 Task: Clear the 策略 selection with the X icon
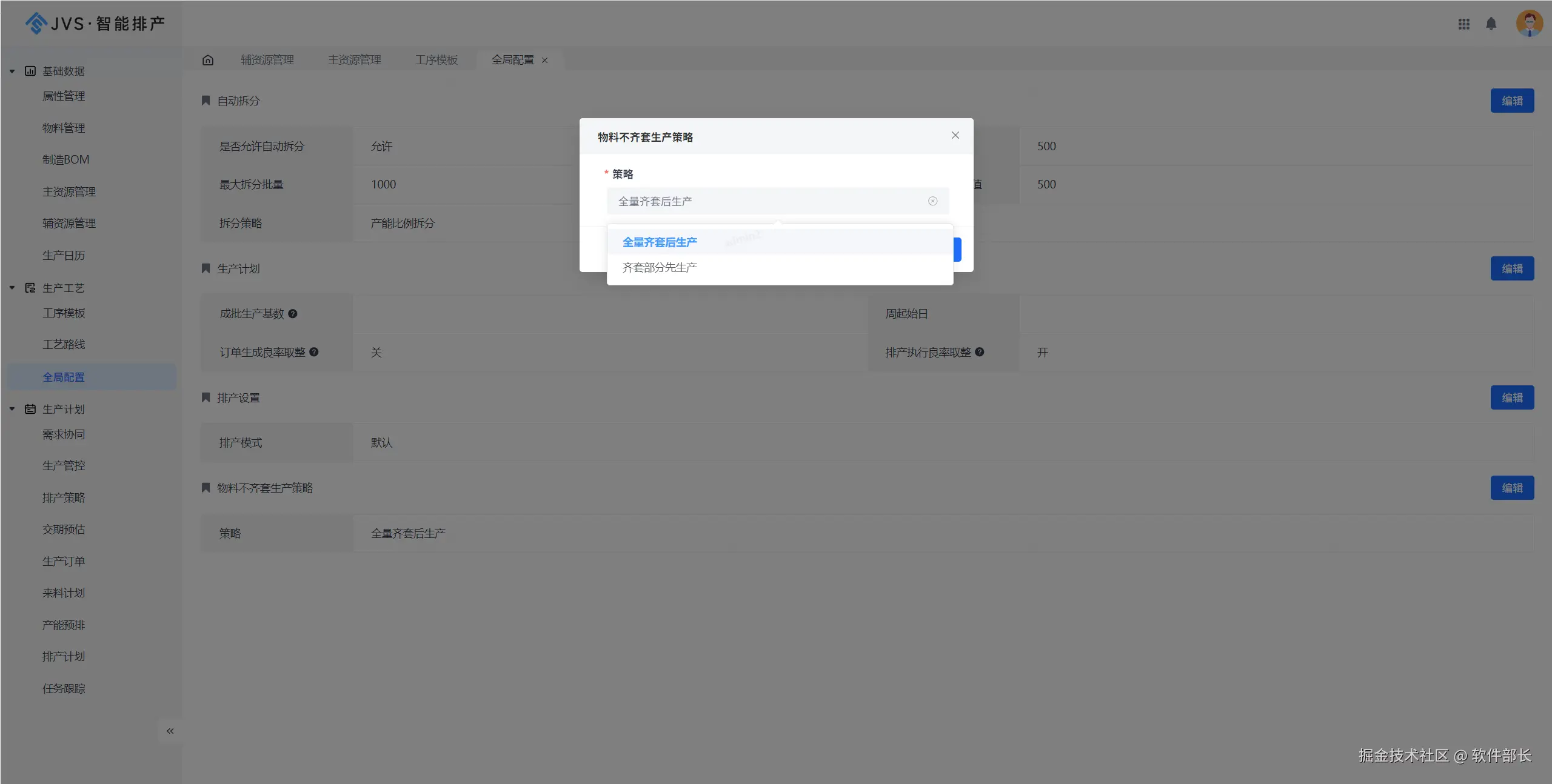coord(932,201)
